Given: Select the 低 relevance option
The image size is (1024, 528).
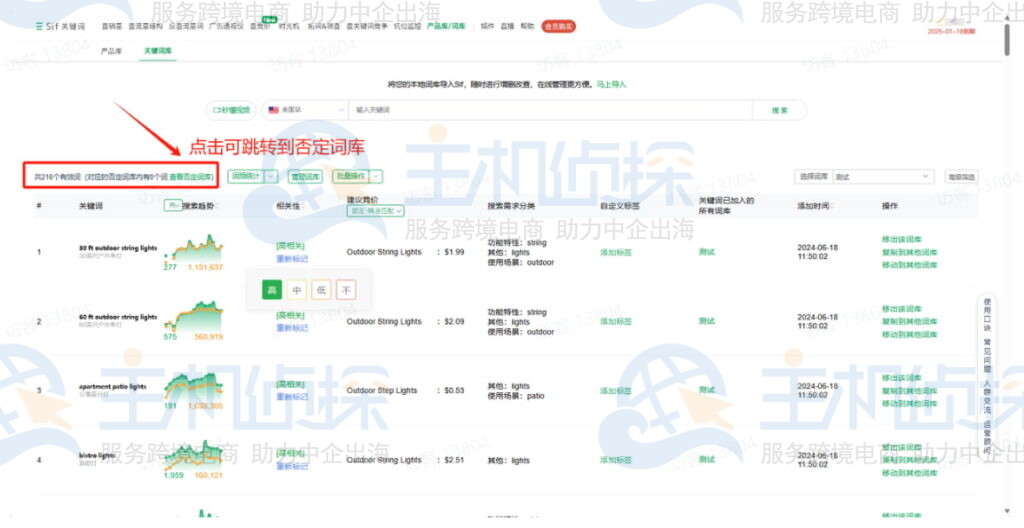Looking at the screenshot, I should (321, 290).
